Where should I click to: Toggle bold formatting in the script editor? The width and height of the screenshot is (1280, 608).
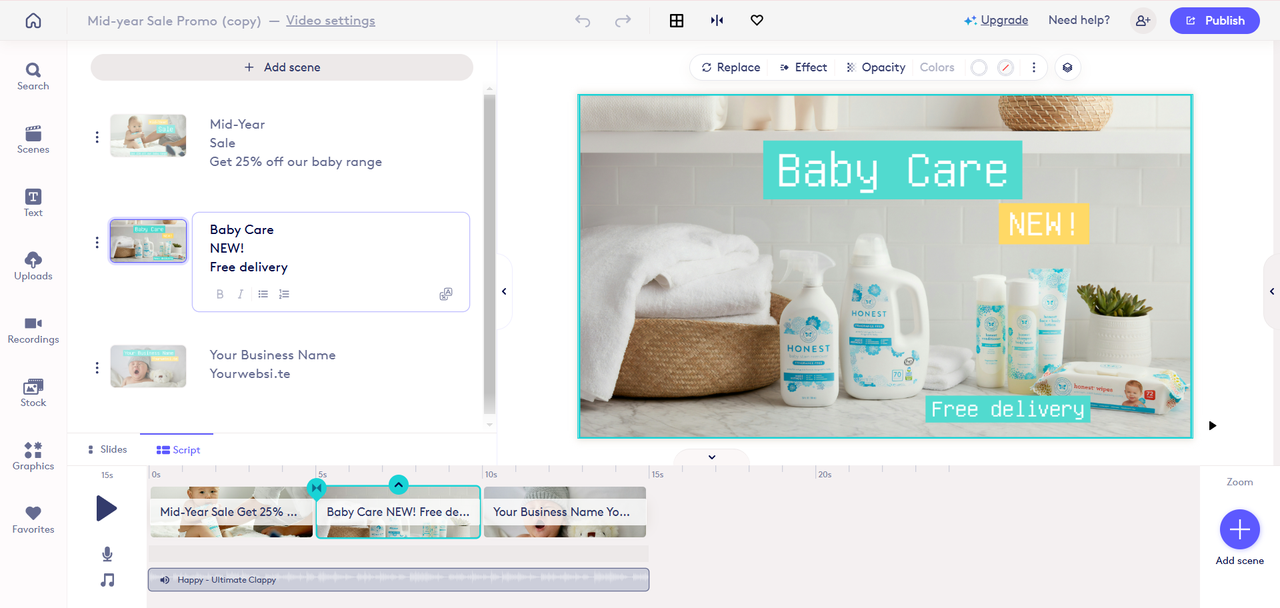220,294
